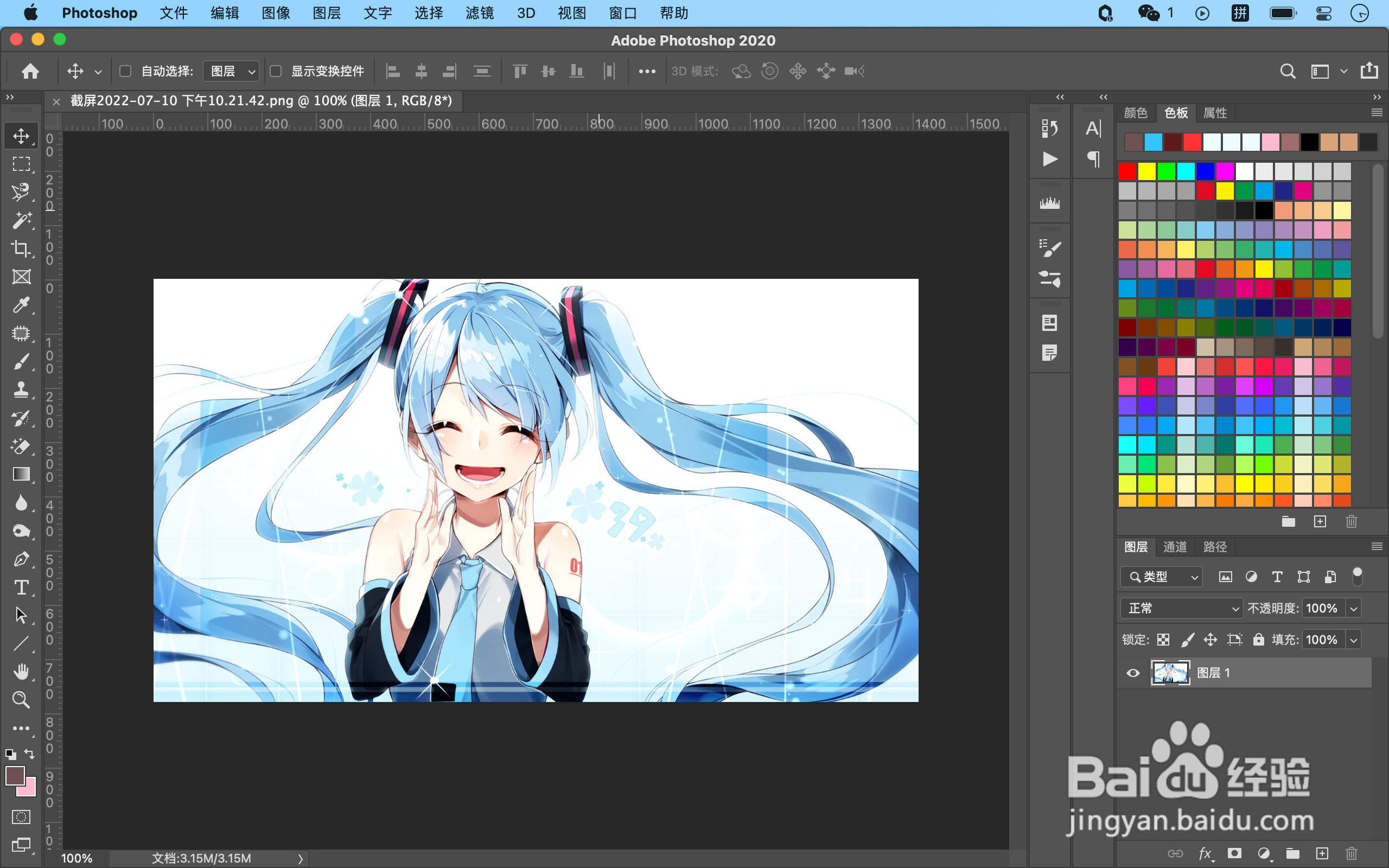Viewport: 1389px width, 868px height.
Task: Add a layer style with fx icon
Action: click(1205, 854)
